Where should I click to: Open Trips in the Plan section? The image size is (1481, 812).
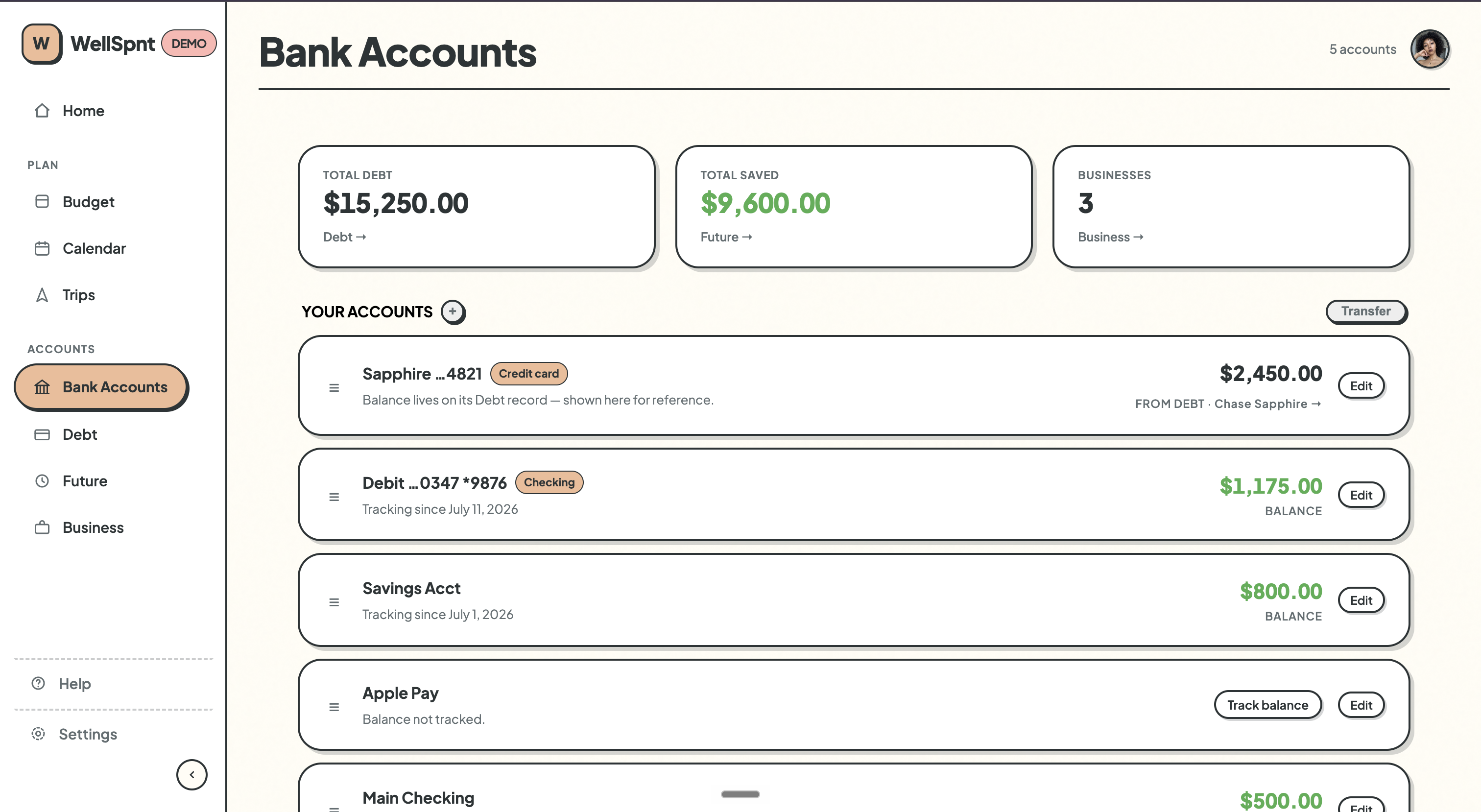[x=78, y=295]
